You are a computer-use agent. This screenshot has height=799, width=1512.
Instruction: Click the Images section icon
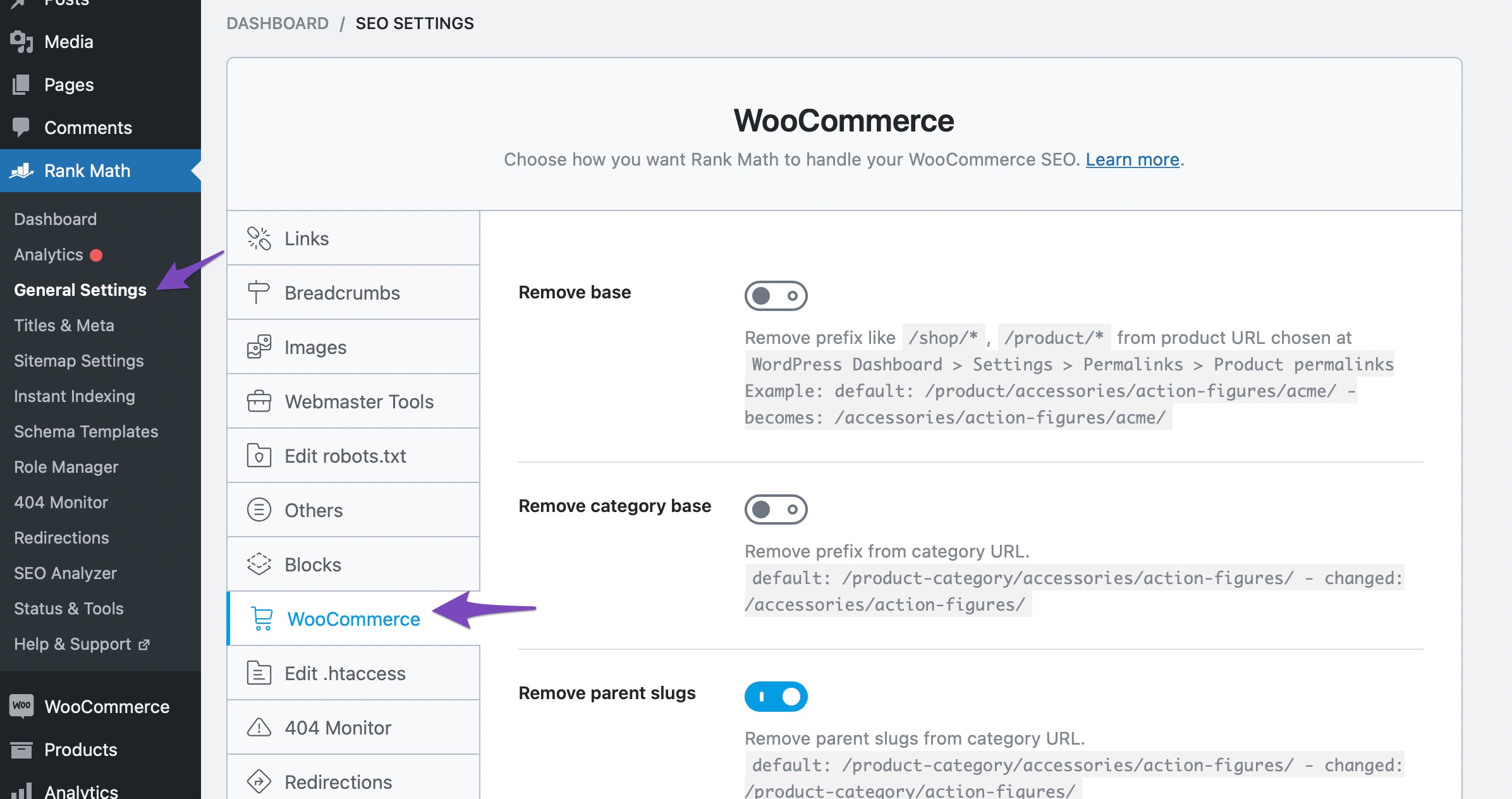259,346
